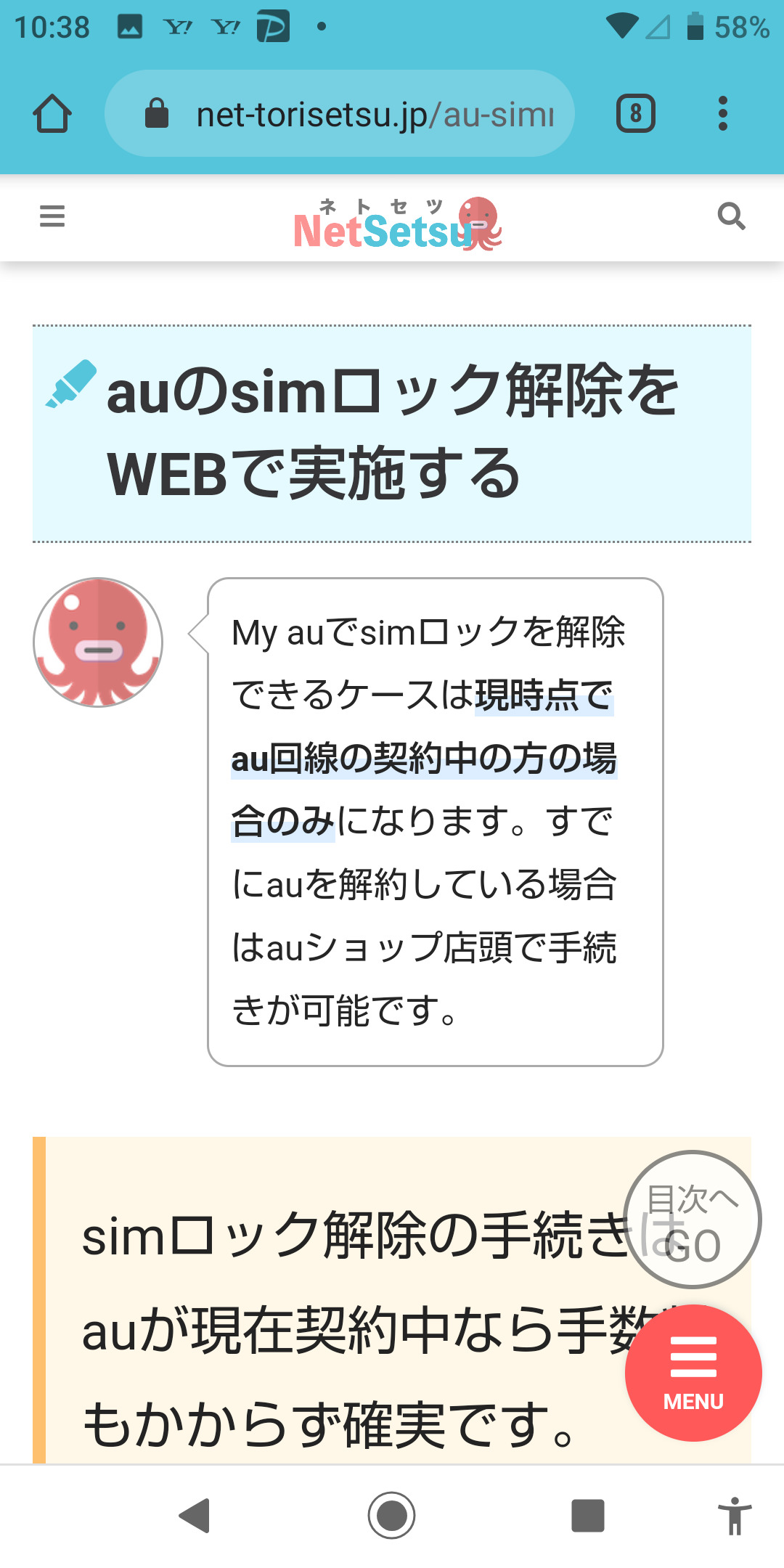Tap the 目次へ GO circular button

pos(693,1220)
